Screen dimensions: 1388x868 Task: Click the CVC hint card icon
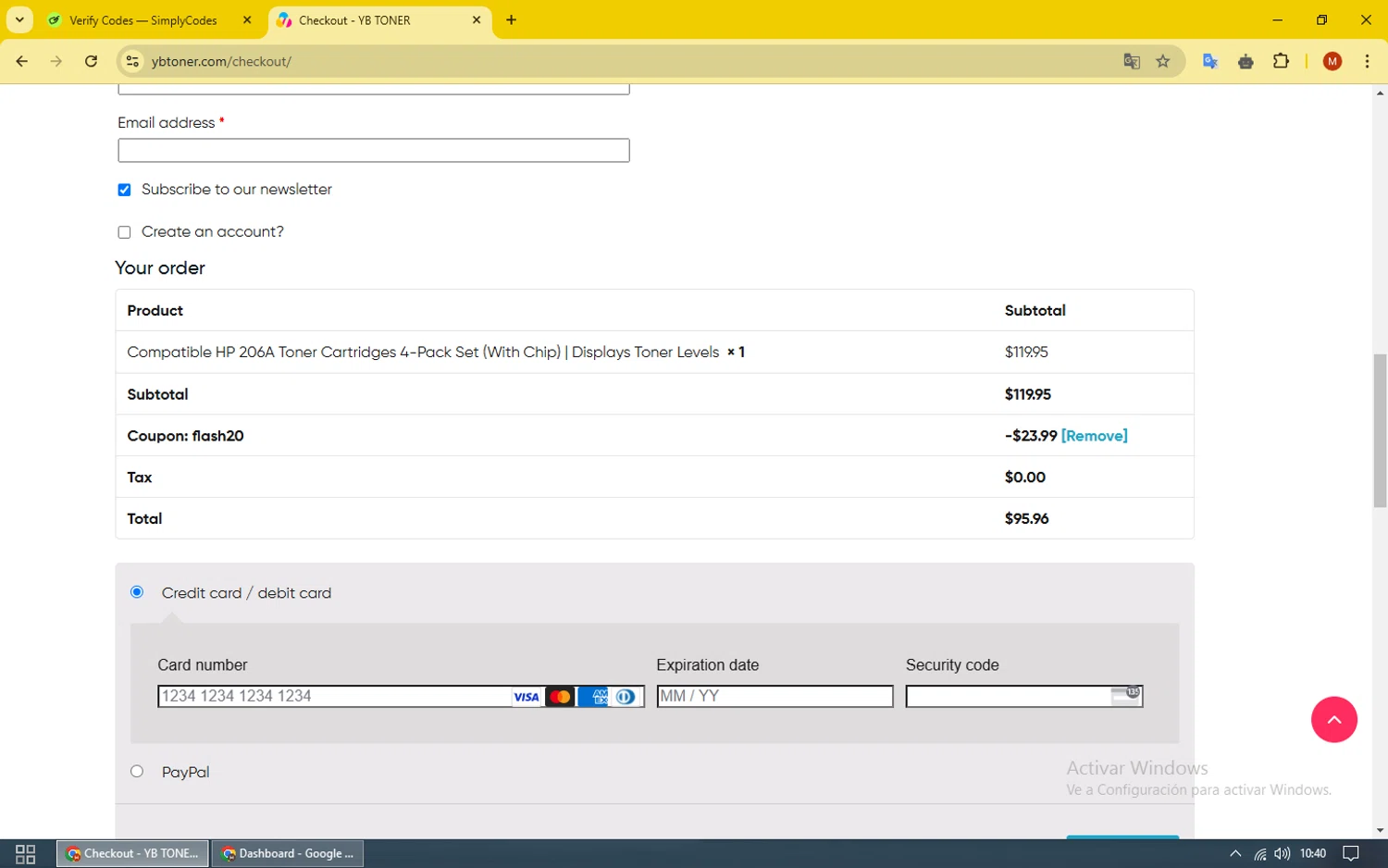coord(1125,696)
